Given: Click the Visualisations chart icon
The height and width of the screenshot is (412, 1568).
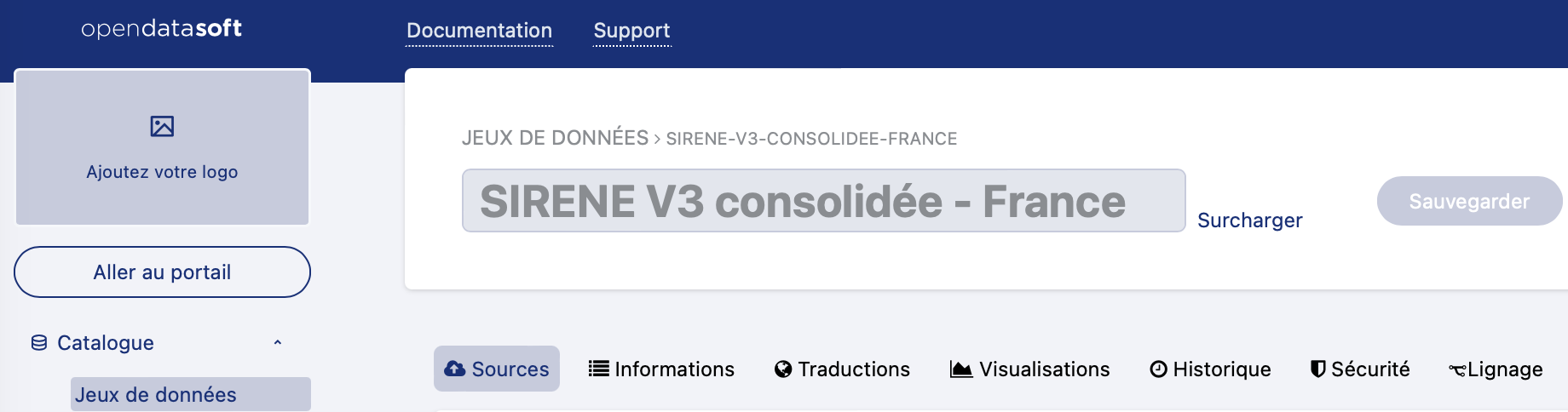Looking at the screenshot, I should [961, 369].
